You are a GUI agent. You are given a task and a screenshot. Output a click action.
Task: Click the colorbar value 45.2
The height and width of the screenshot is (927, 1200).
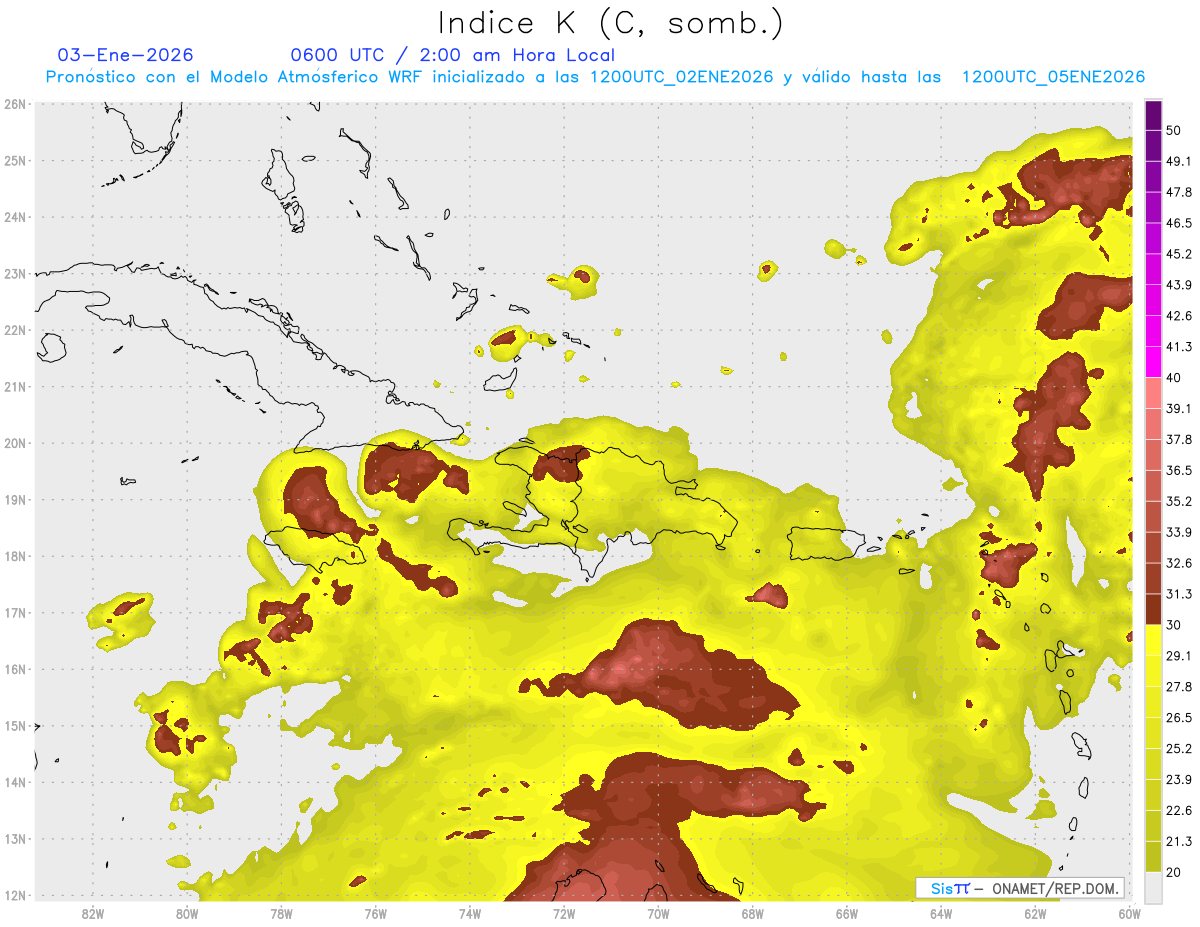tap(1178, 254)
